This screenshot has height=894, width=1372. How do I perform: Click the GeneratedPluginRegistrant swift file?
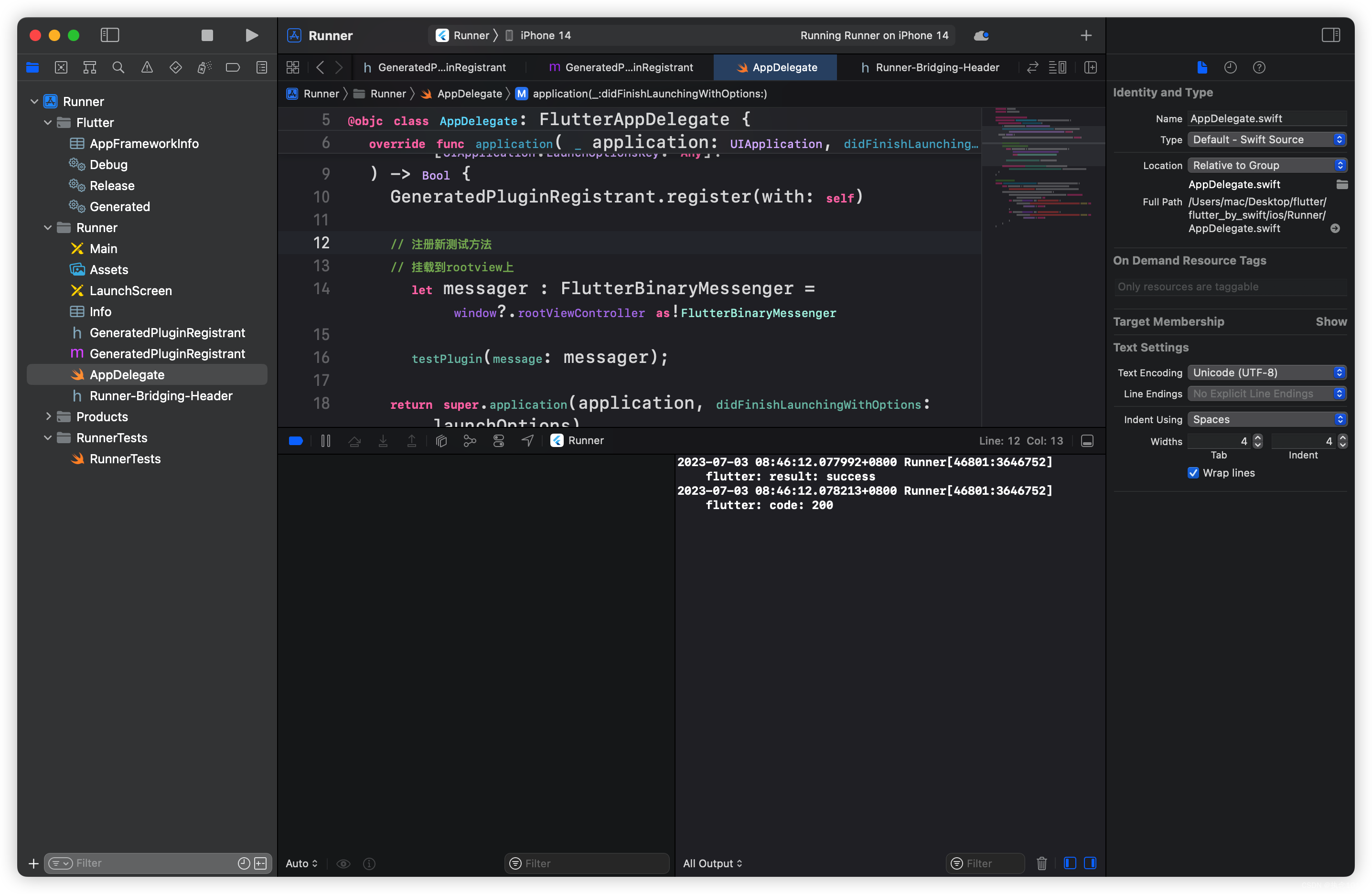[167, 353]
